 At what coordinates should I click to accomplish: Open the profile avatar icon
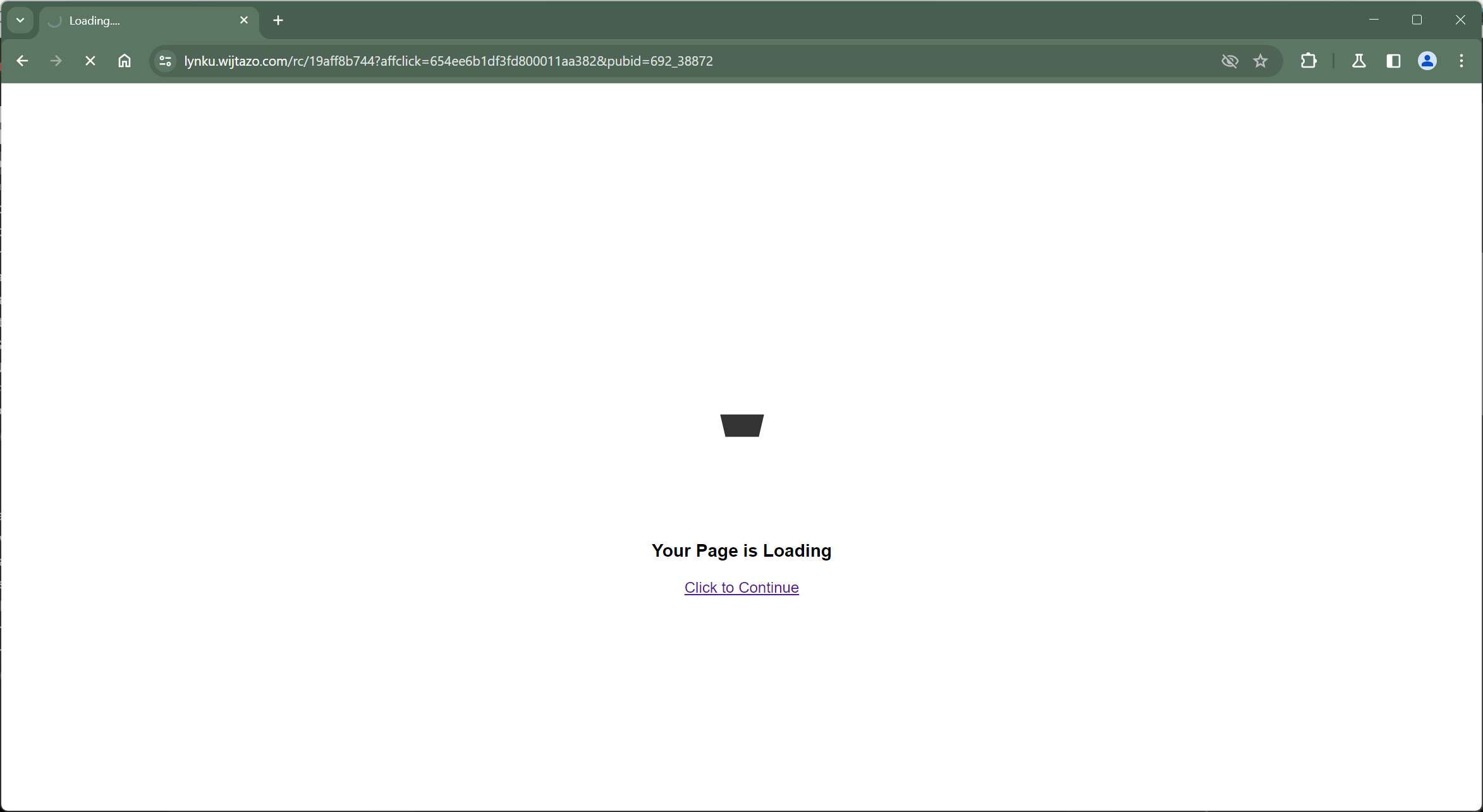pyautogui.click(x=1427, y=61)
